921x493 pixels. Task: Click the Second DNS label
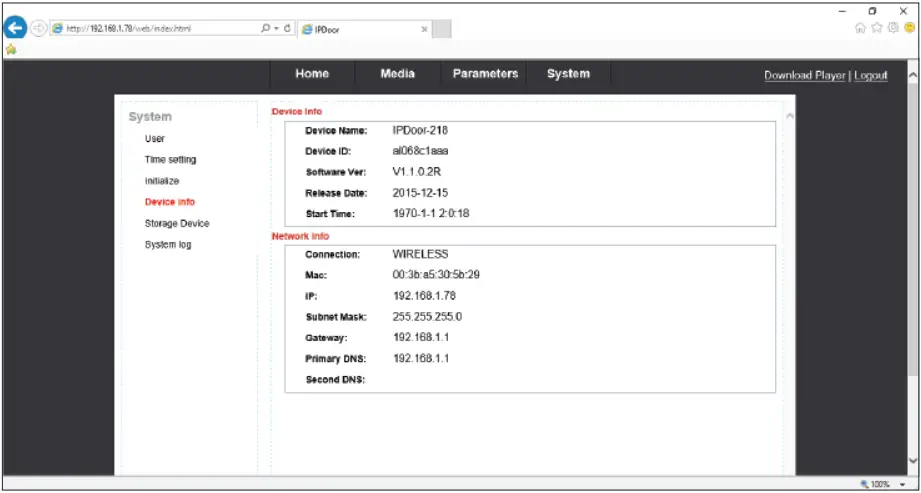[x=335, y=380]
